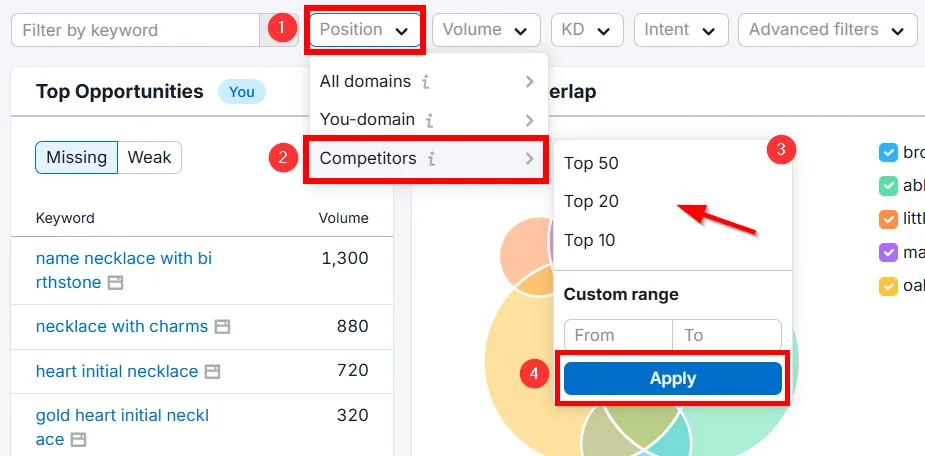Screen dimensions: 925x456
Task: Uncheck the blue competitor checkbox
Action: [x=888, y=153]
